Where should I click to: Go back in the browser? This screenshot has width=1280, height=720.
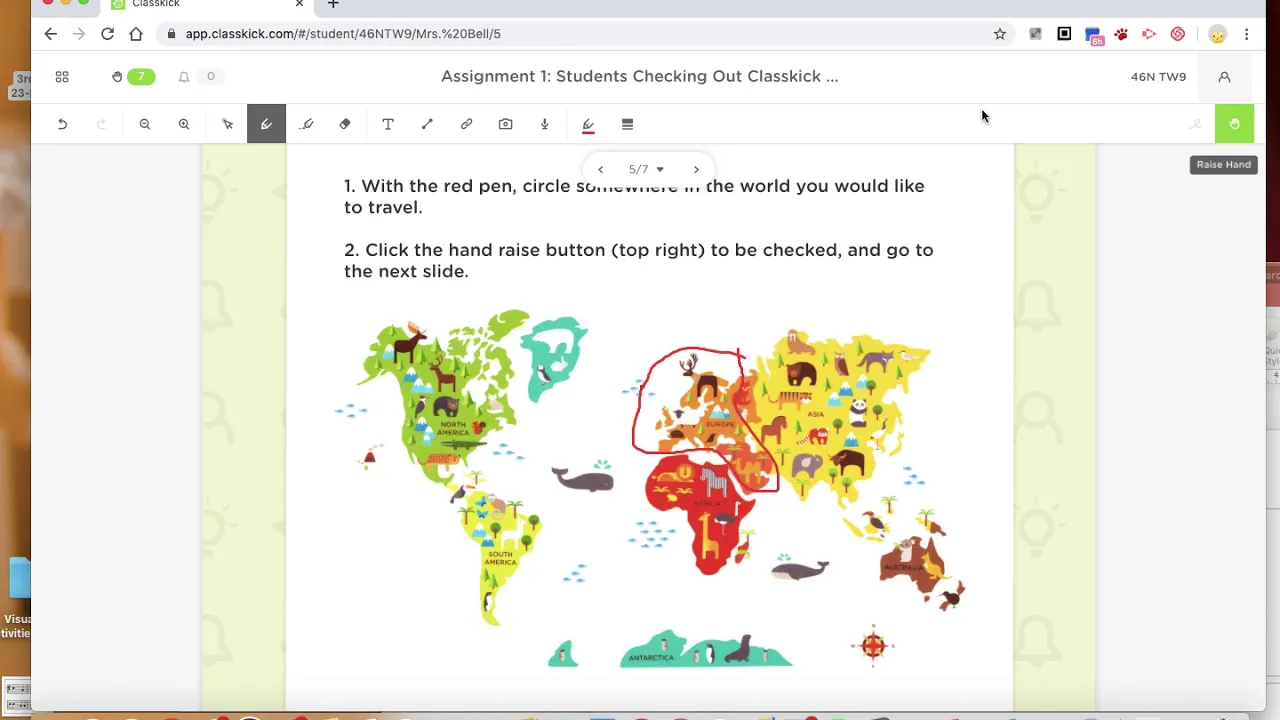[x=50, y=34]
